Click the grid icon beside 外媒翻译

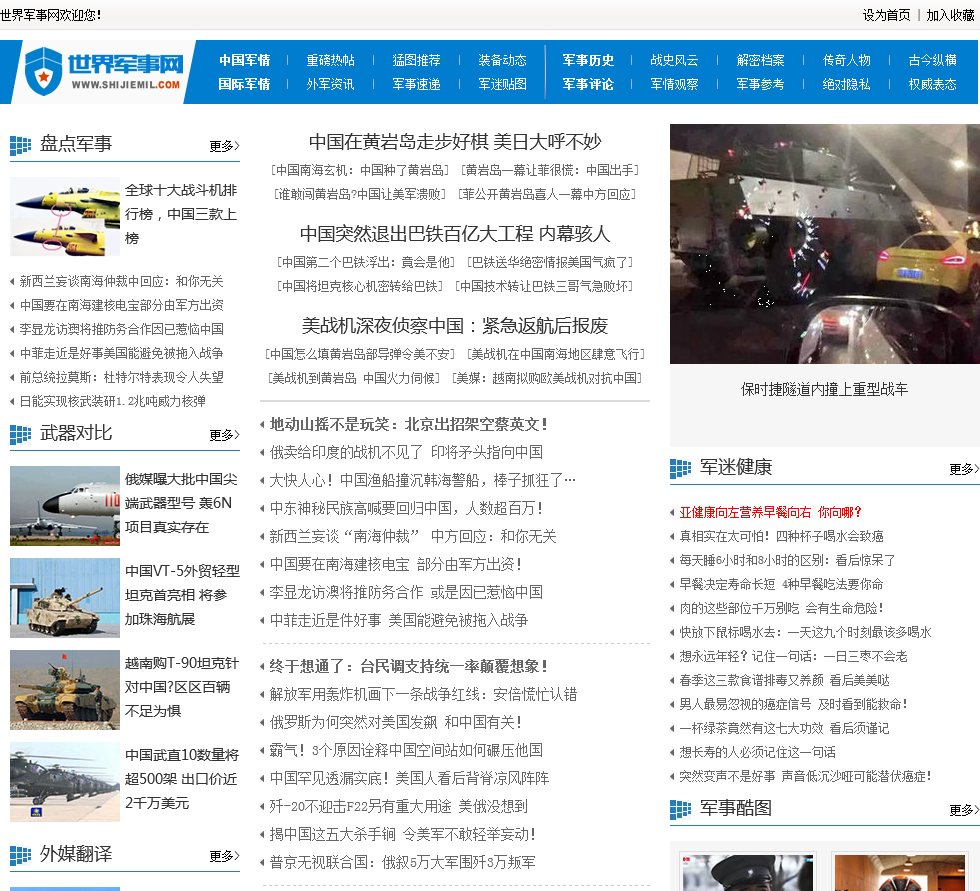pyautogui.click(x=19, y=856)
